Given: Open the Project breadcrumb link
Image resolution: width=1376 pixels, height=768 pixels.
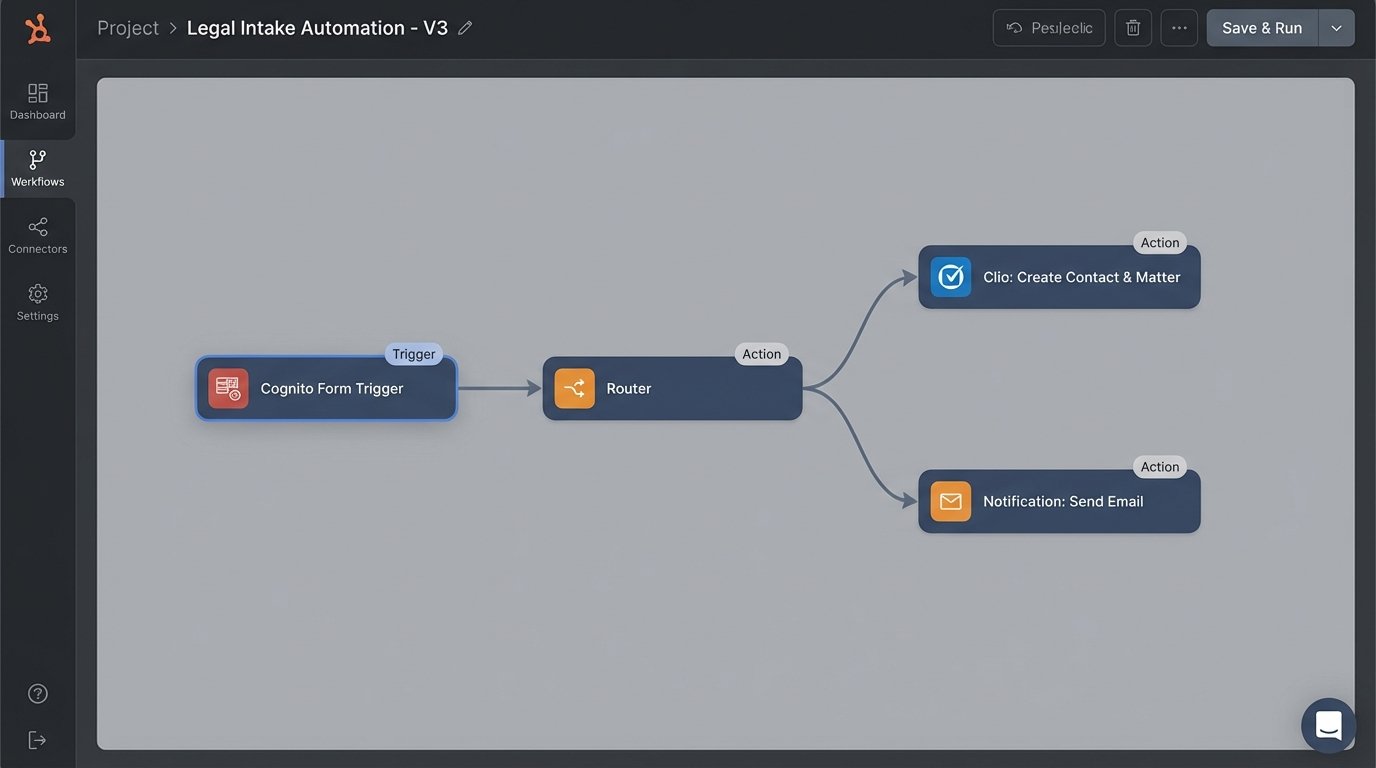Looking at the screenshot, I should pyautogui.click(x=127, y=27).
